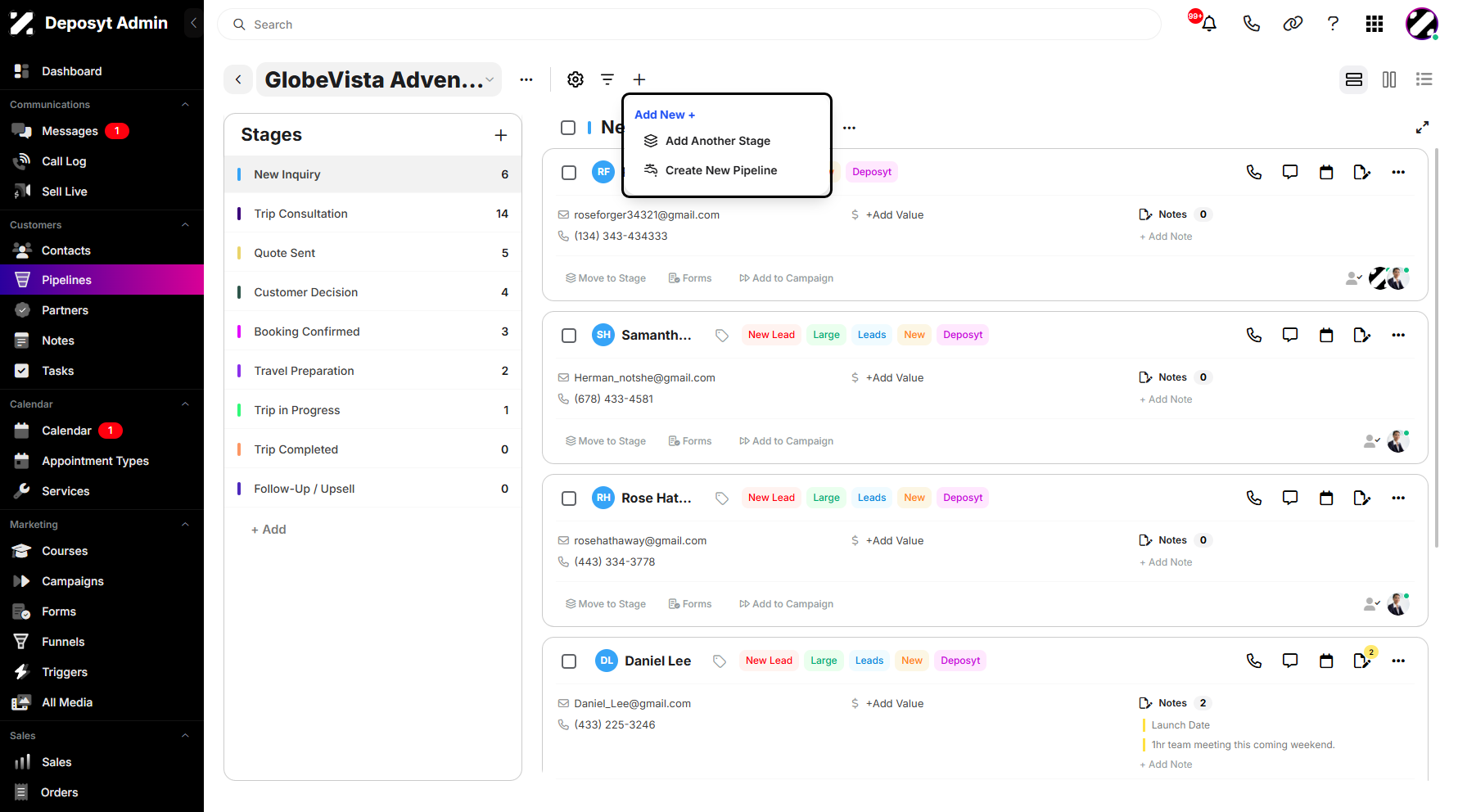
Task: Go back with the pipeline back arrow
Action: pyautogui.click(x=238, y=79)
